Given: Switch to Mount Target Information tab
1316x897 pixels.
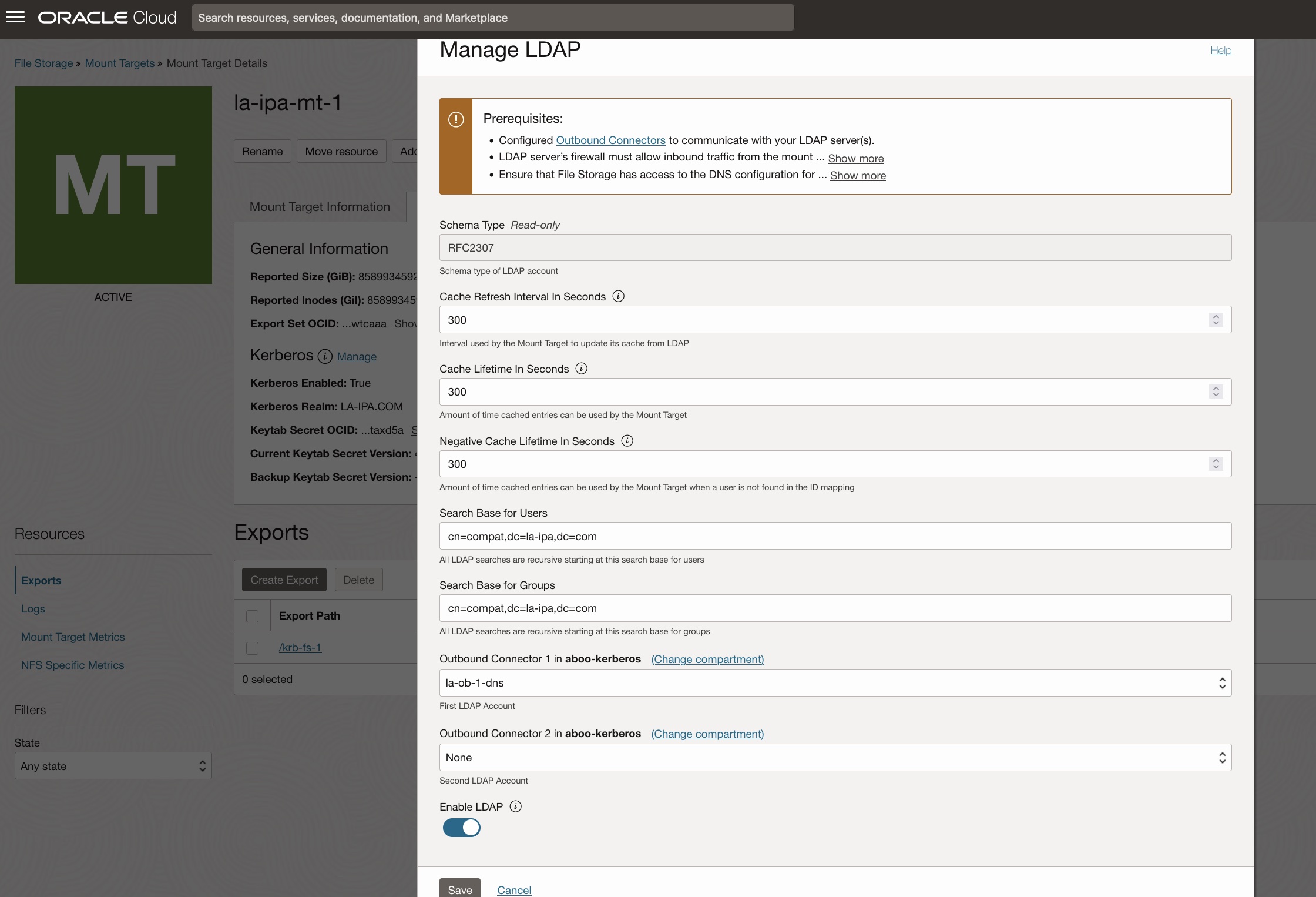Looking at the screenshot, I should click(x=319, y=206).
